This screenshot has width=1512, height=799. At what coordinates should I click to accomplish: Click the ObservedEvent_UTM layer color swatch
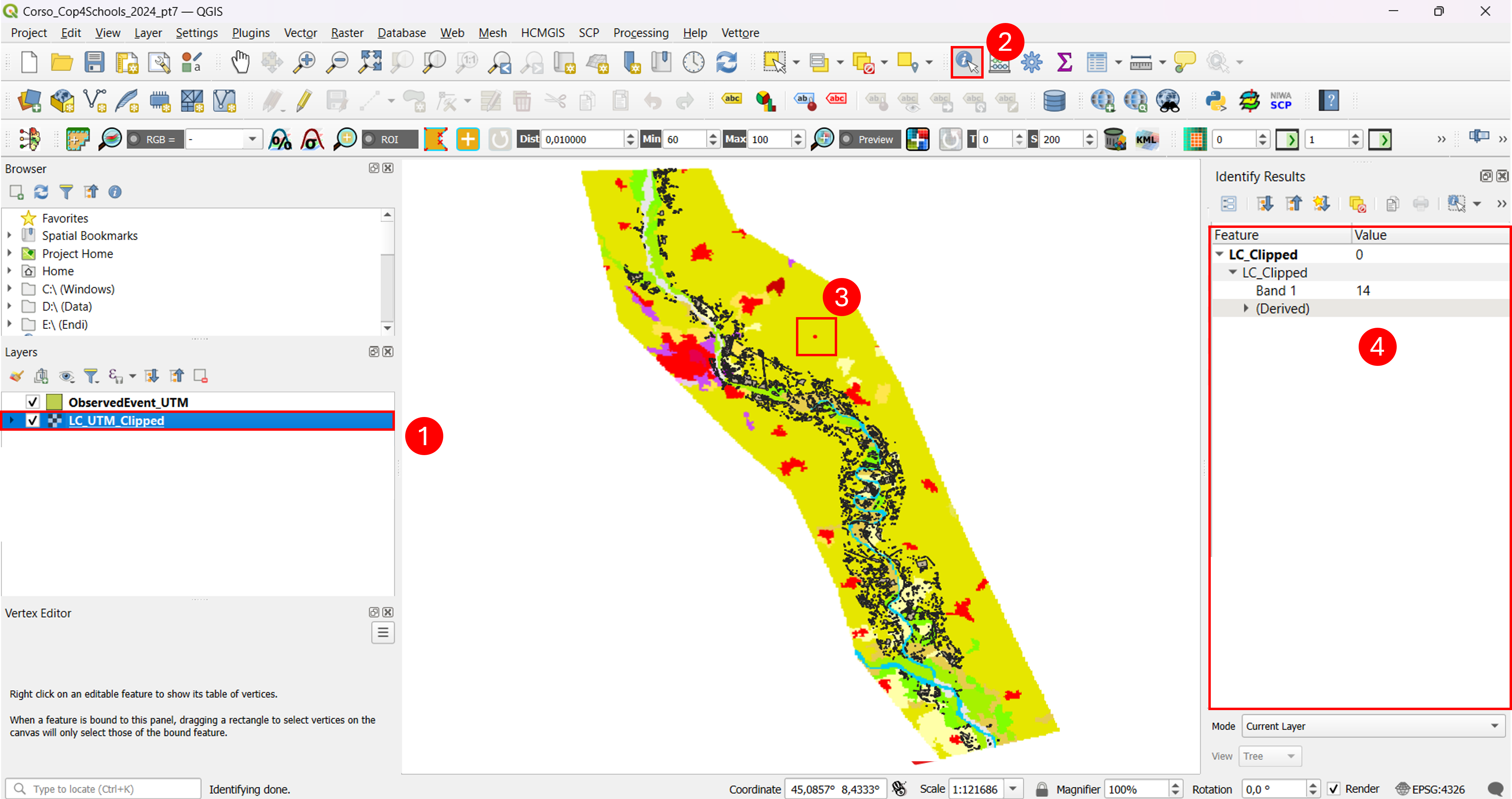(x=55, y=402)
